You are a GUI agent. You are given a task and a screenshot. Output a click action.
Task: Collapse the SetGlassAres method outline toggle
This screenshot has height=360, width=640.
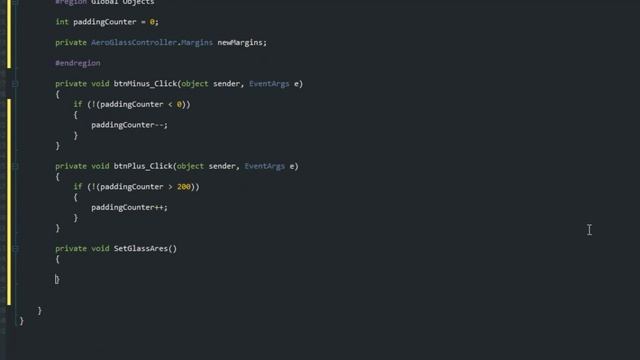coord(15,249)
